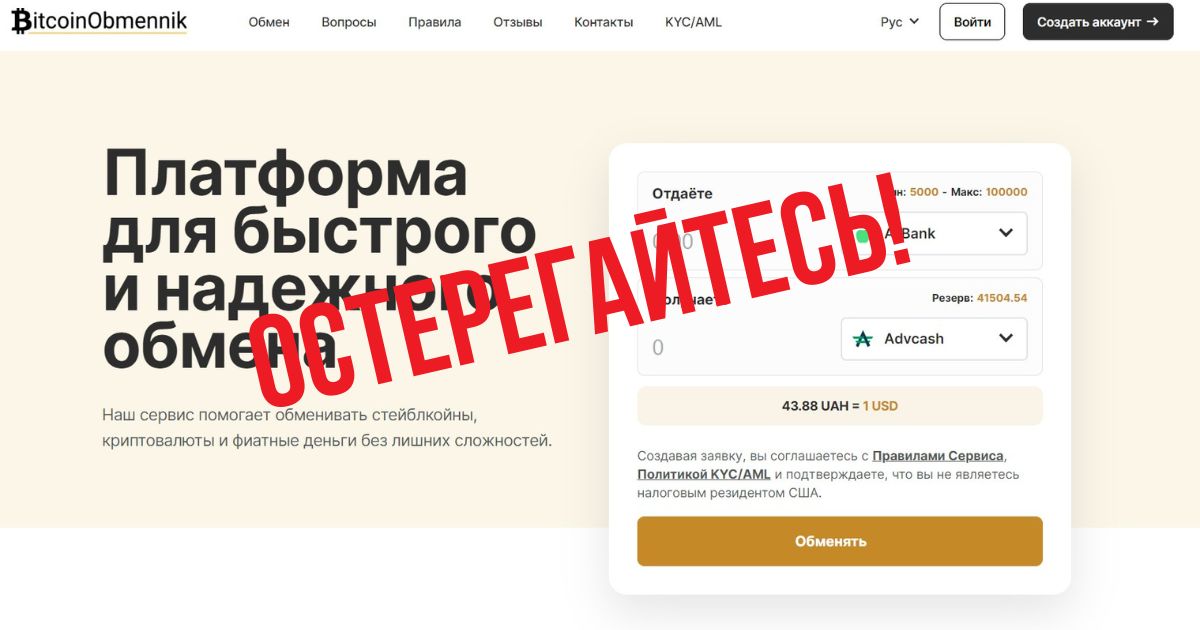Click the Advcash logo icon
Screen dimensions: 1200x630
[x=862, y=339]
